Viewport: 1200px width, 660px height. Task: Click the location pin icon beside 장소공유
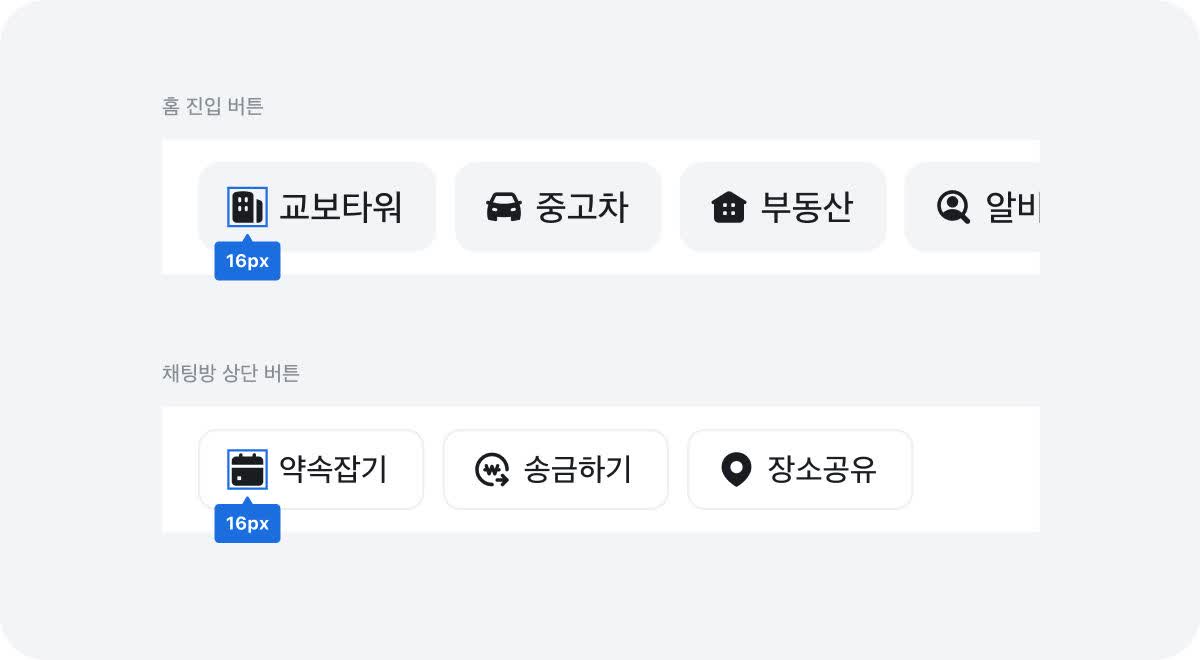pyautogui.click(x=736, y=469)
